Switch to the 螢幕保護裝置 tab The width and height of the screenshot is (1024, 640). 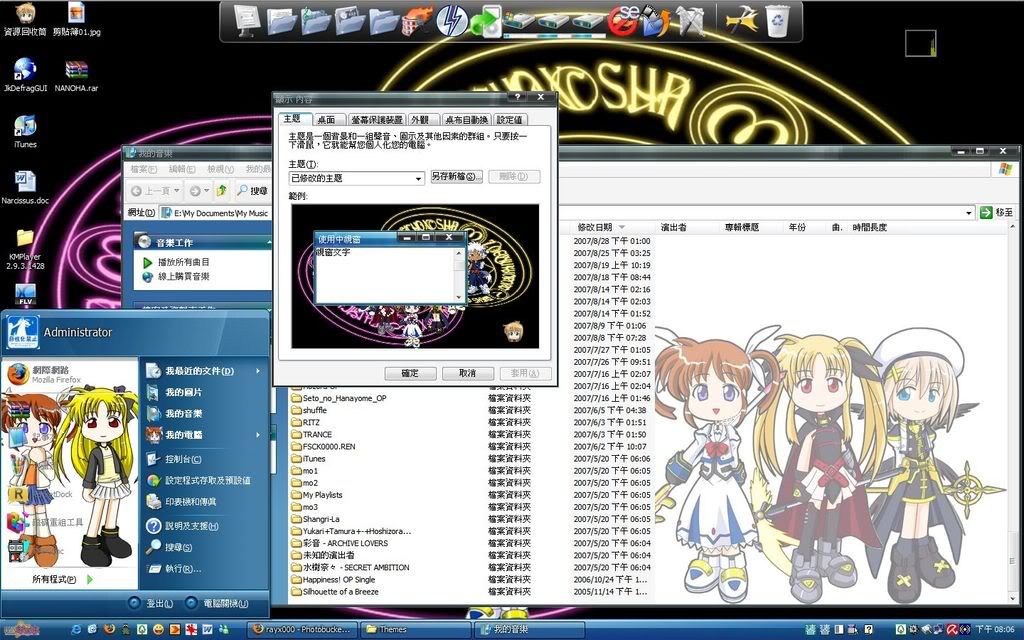tap(377, 120)
